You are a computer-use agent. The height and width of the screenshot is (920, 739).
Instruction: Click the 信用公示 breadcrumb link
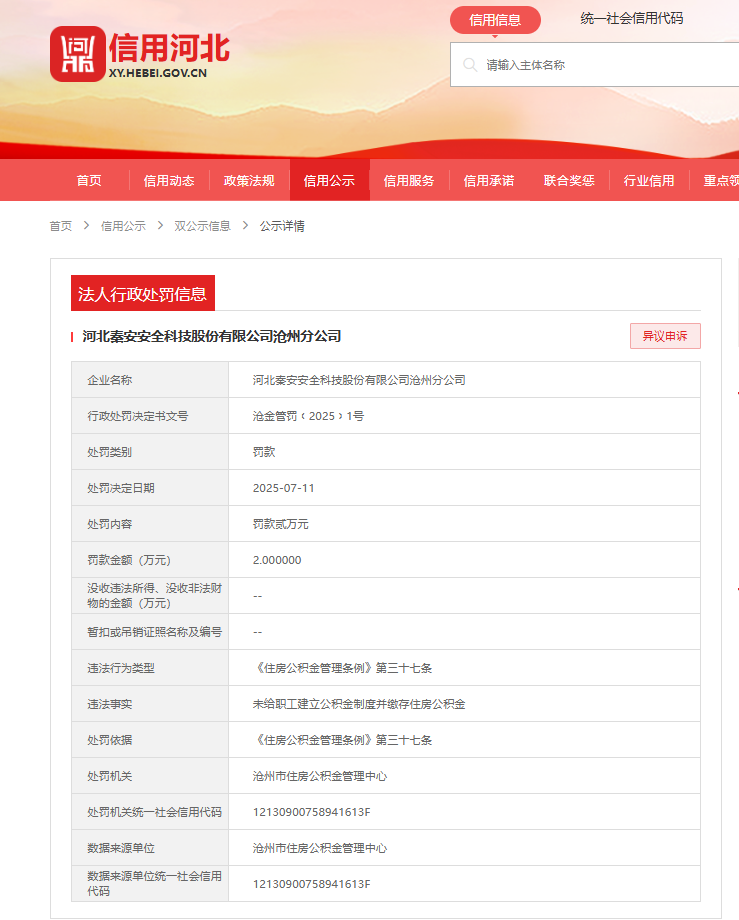point(123,226)
